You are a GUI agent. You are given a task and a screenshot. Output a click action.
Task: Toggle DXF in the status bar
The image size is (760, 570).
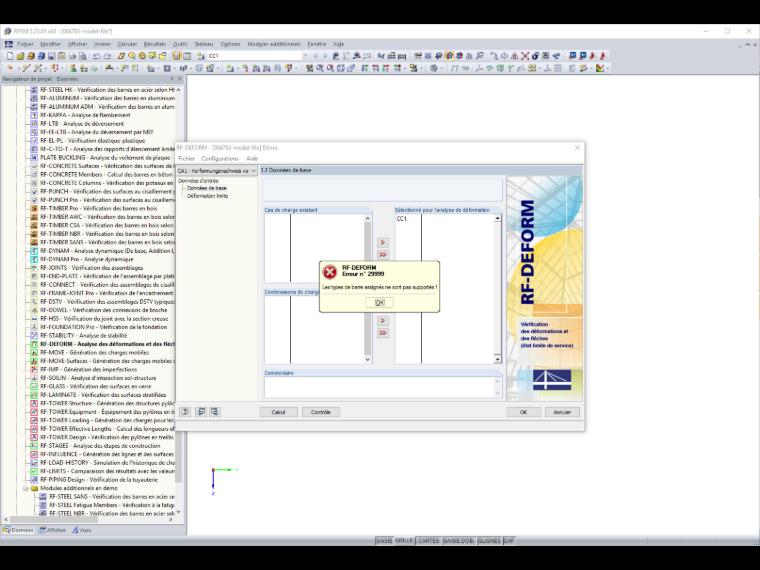pyautogui.click(x=509, y=540)
